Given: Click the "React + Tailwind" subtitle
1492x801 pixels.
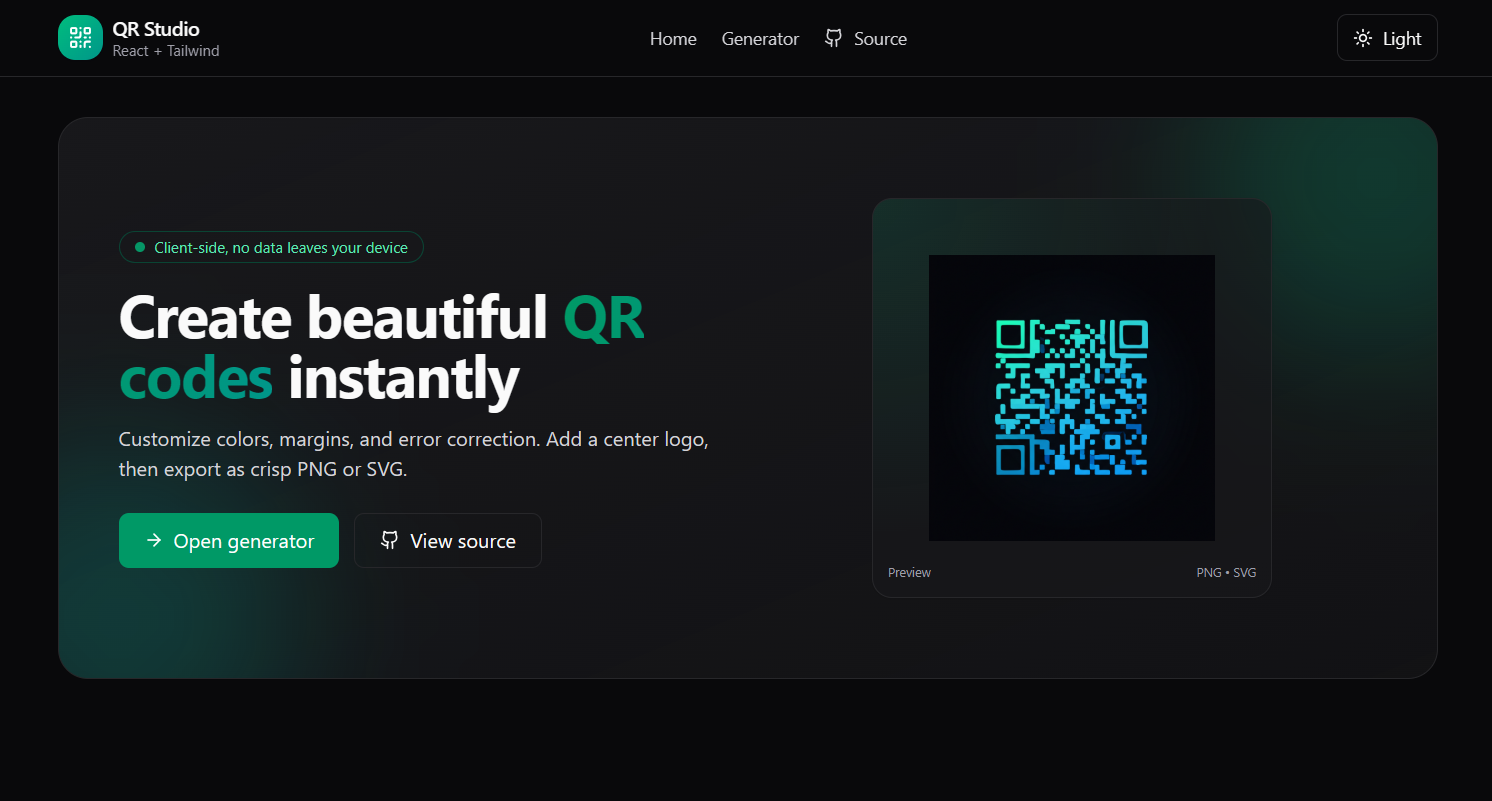Looking at the screenshot, I should click(x=166, y=51).
